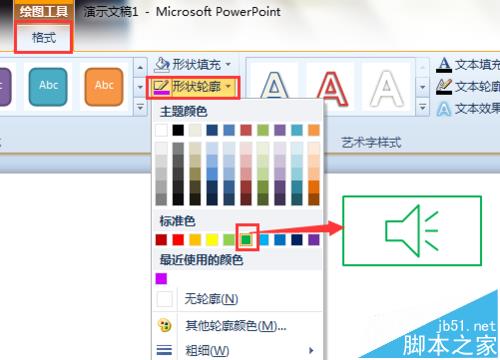Click the Shape Fill paint bucket icon
The image size is (500, 360).
click(162, 64)
